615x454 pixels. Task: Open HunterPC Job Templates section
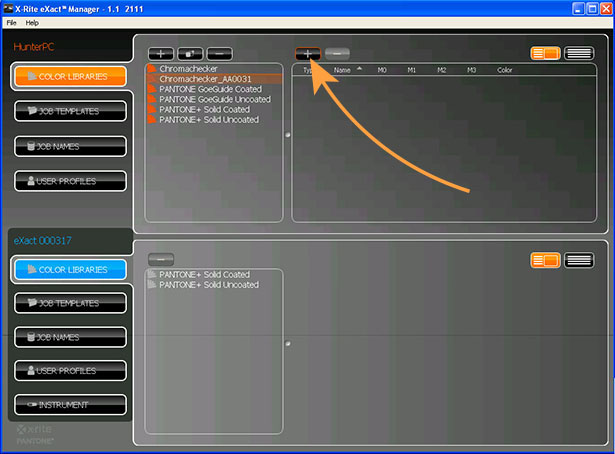coord(71,111)
